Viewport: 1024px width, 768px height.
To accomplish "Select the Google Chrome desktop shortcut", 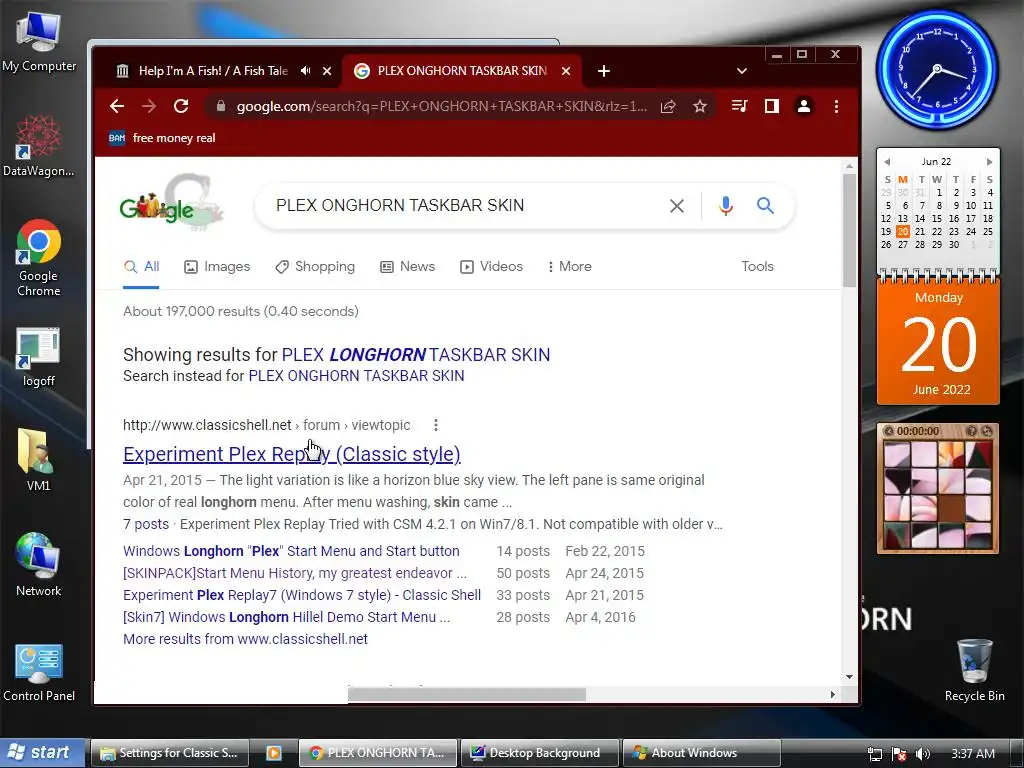I will point(39,259).
